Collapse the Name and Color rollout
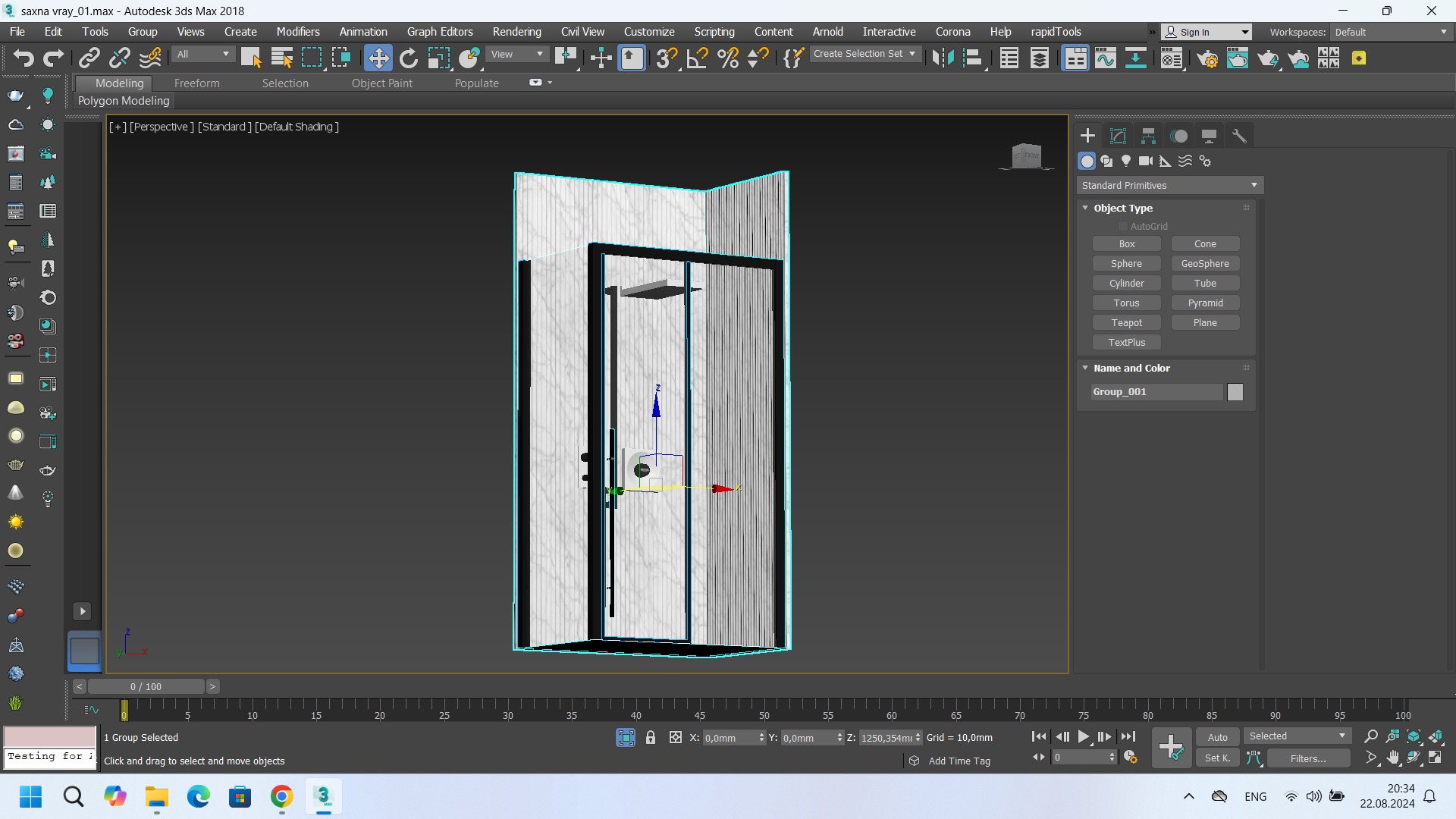1456x819 pixels. pyautogui.click(x=1085, y=368)
